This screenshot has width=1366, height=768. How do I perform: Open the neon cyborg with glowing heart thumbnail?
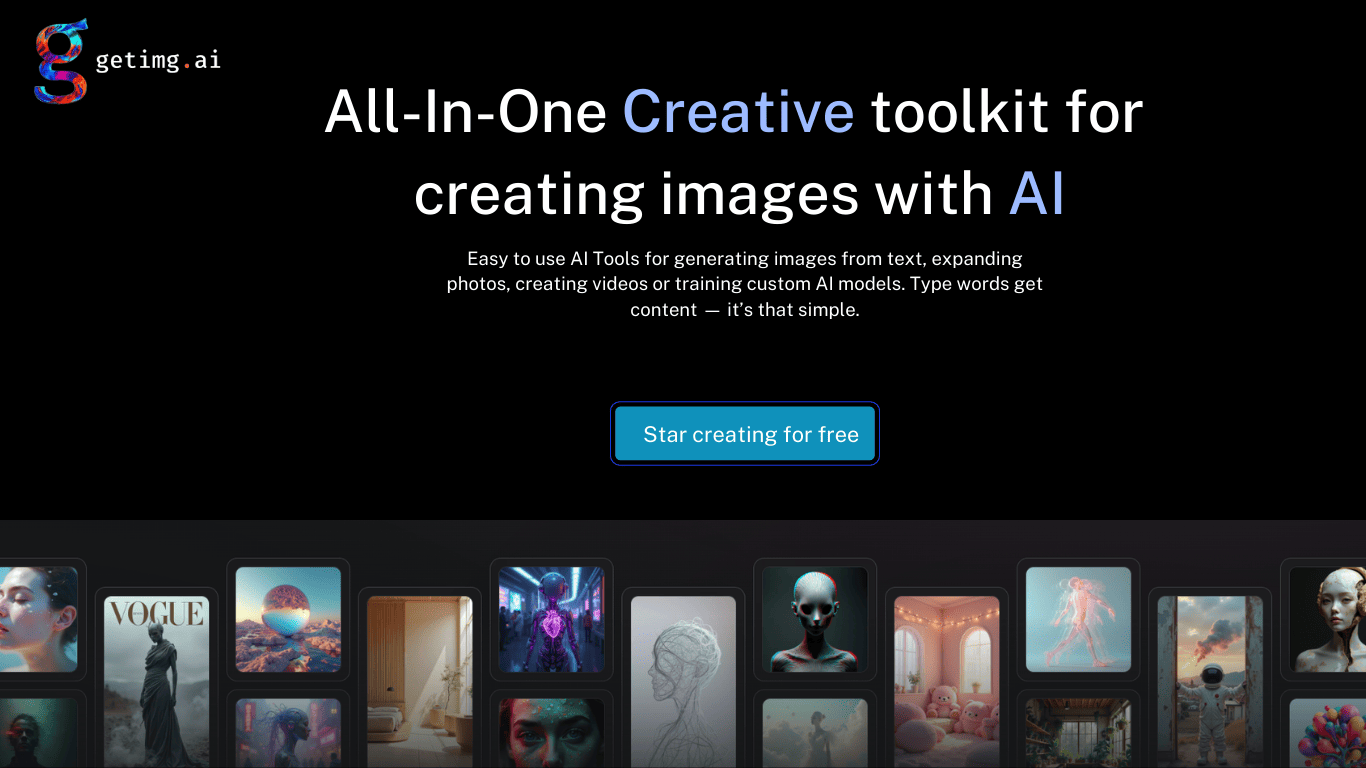551,619
